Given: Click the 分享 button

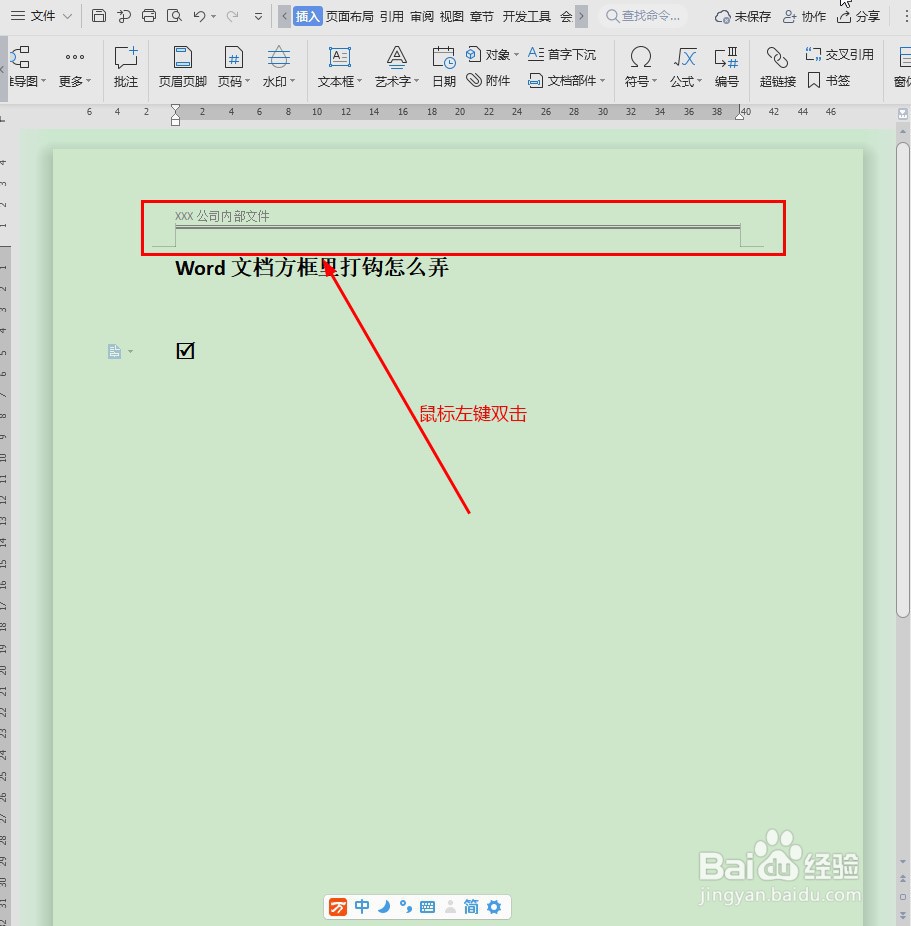Looking at the screenshot, I should (858, 17).
